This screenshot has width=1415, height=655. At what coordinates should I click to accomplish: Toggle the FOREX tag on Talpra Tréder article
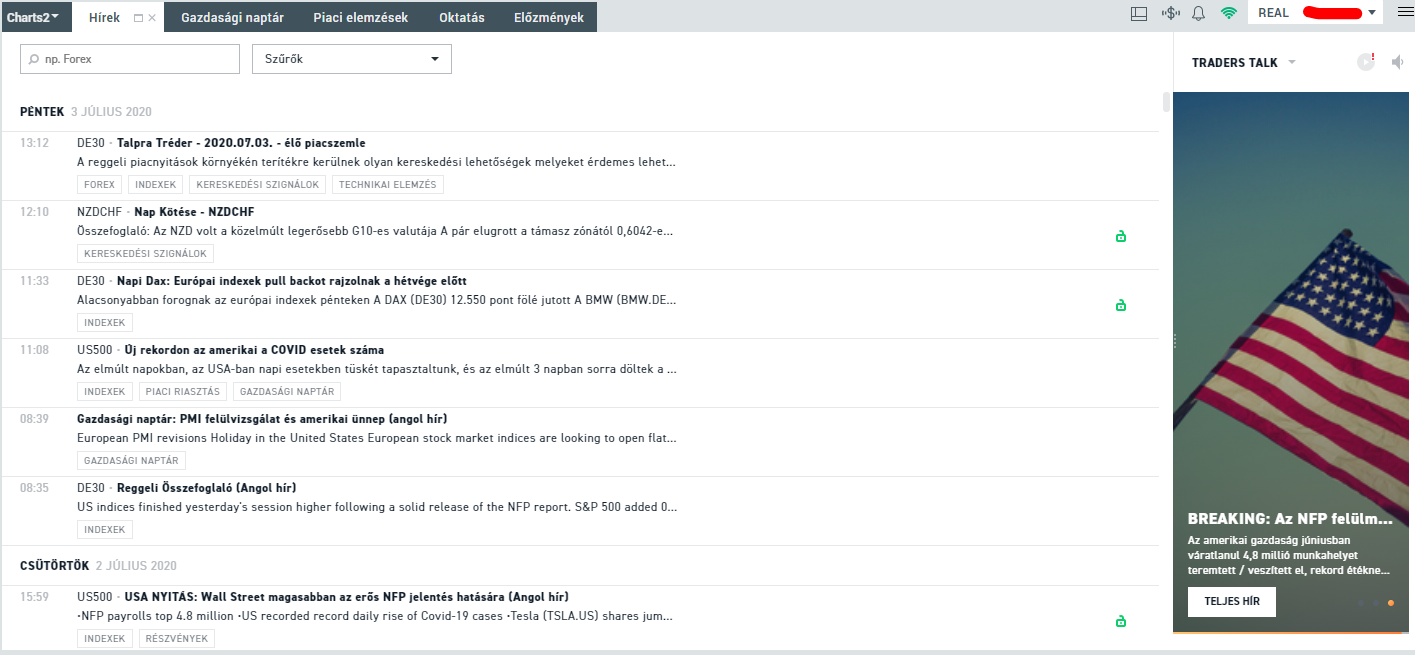pos(99,185)
